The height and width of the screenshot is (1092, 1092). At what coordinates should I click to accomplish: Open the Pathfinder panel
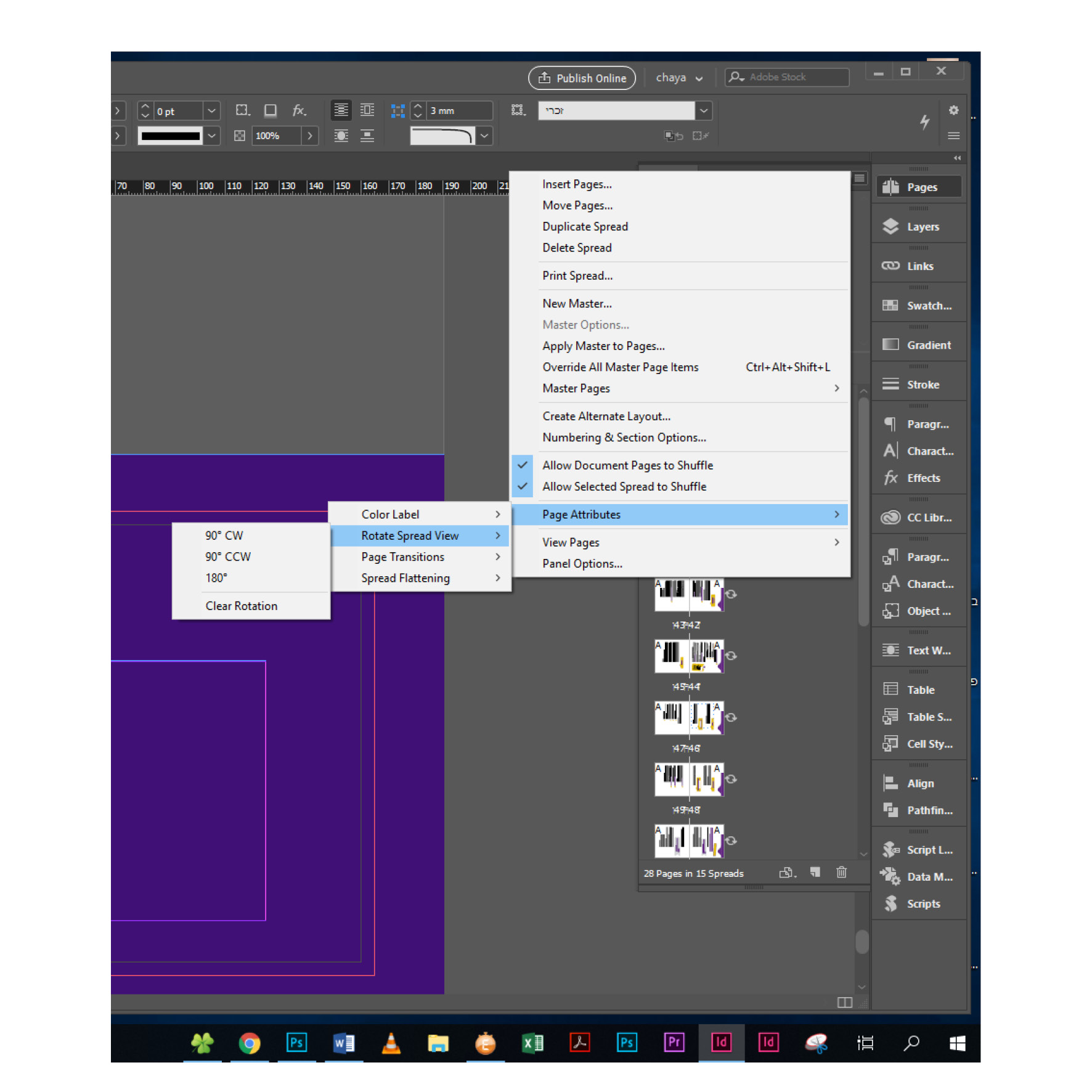click(918, 811)
